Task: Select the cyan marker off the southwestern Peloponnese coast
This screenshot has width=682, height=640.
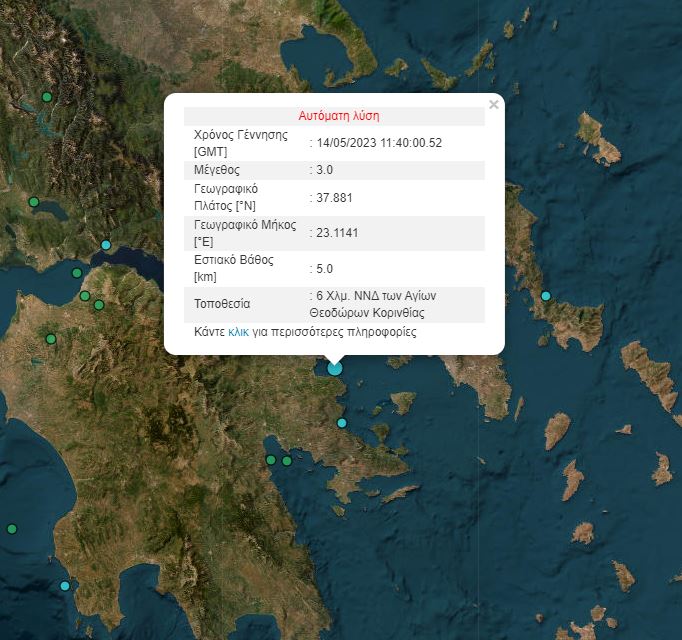Action: coord(65,586)
